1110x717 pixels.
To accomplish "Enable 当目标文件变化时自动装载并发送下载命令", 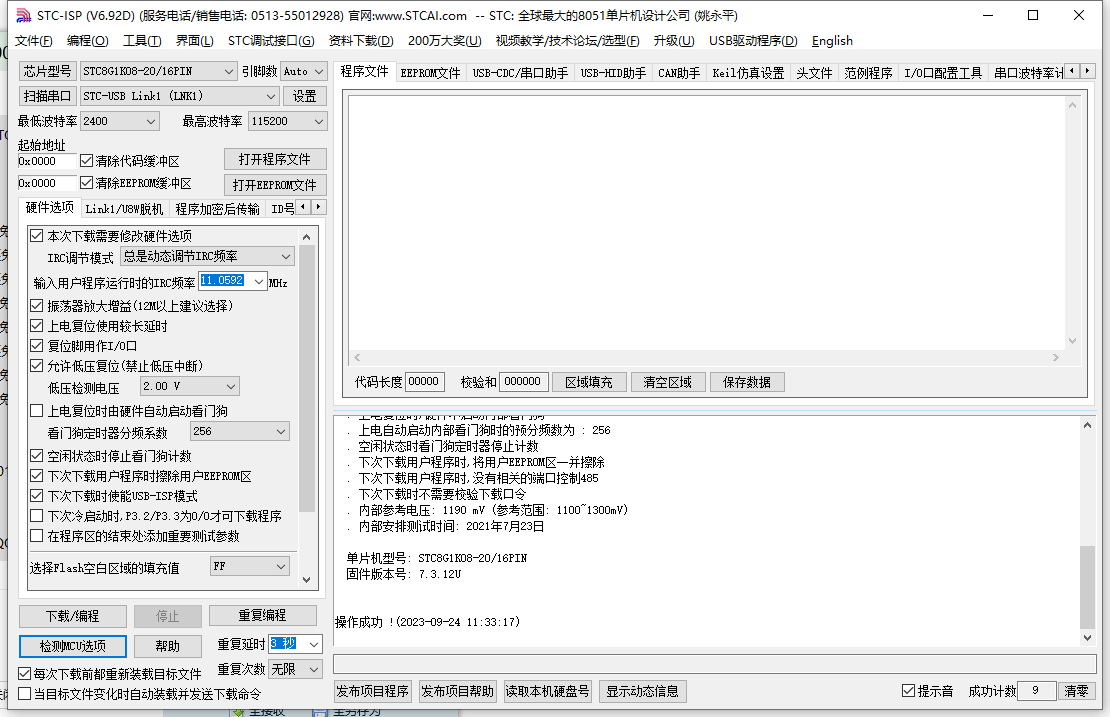I will click(x=25, y=694).
